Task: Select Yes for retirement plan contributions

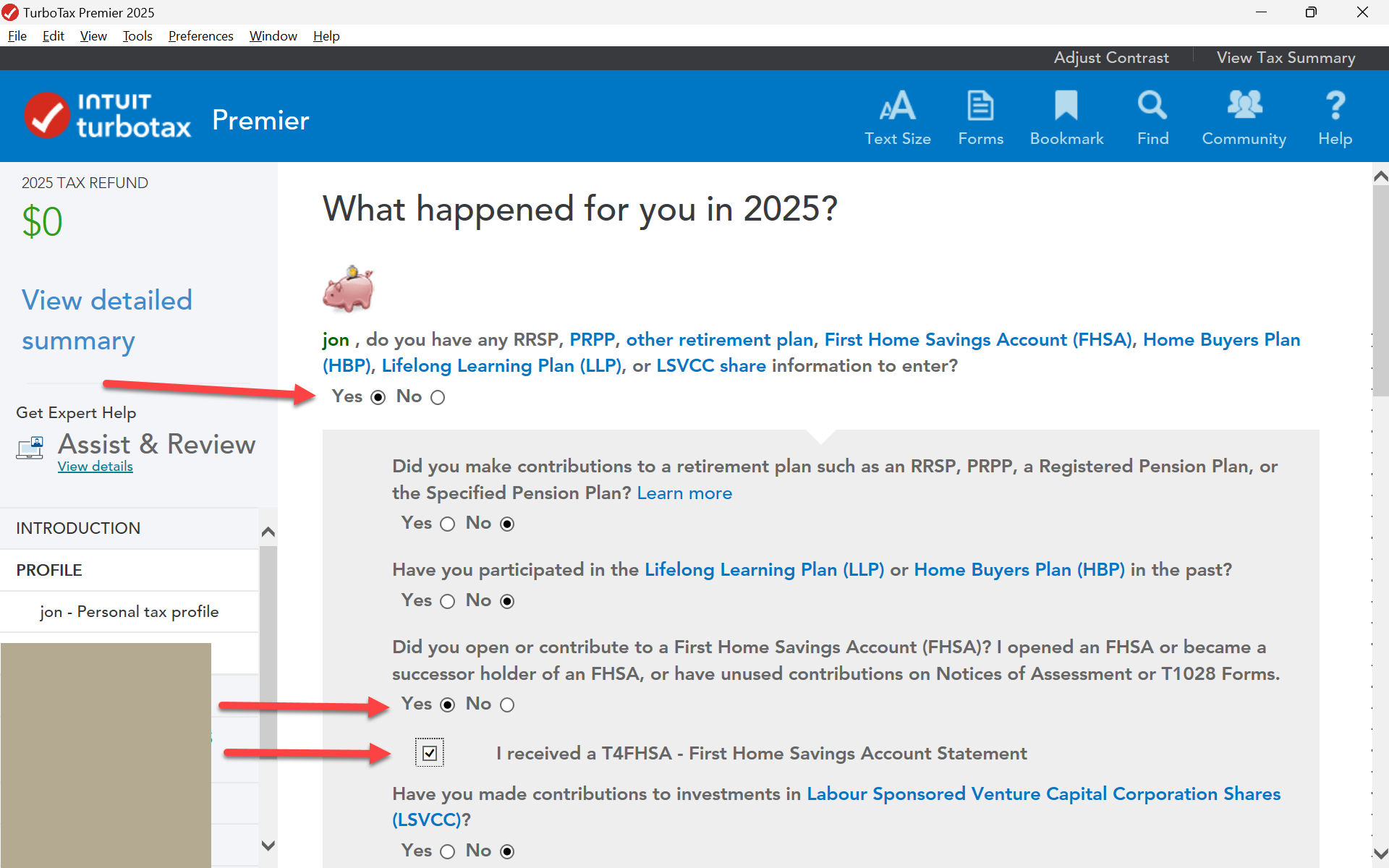Action: [x=448, y=524]
